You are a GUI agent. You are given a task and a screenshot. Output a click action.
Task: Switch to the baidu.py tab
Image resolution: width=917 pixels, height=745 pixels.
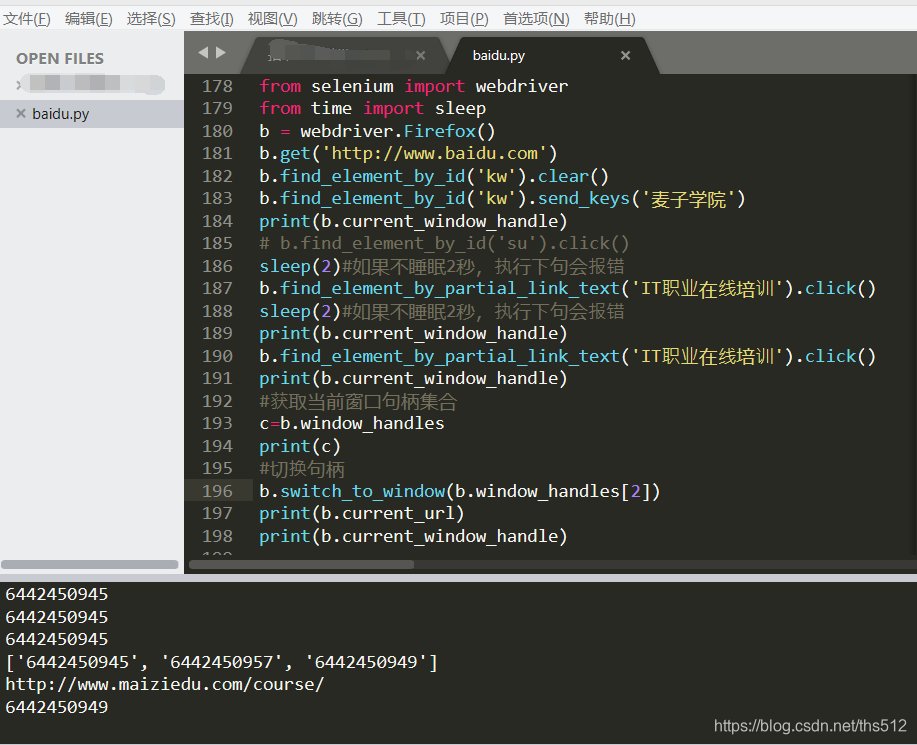click(x=553, y=56)
